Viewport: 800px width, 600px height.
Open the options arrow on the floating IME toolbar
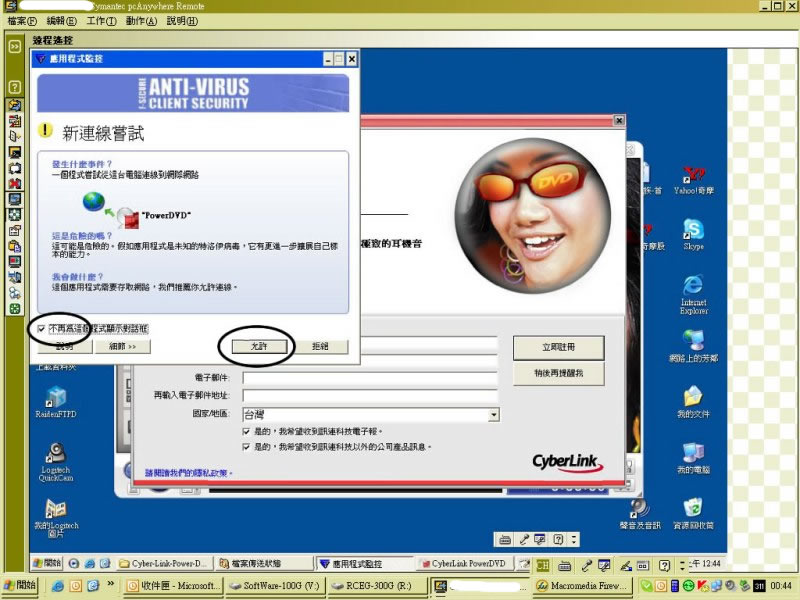574,539
